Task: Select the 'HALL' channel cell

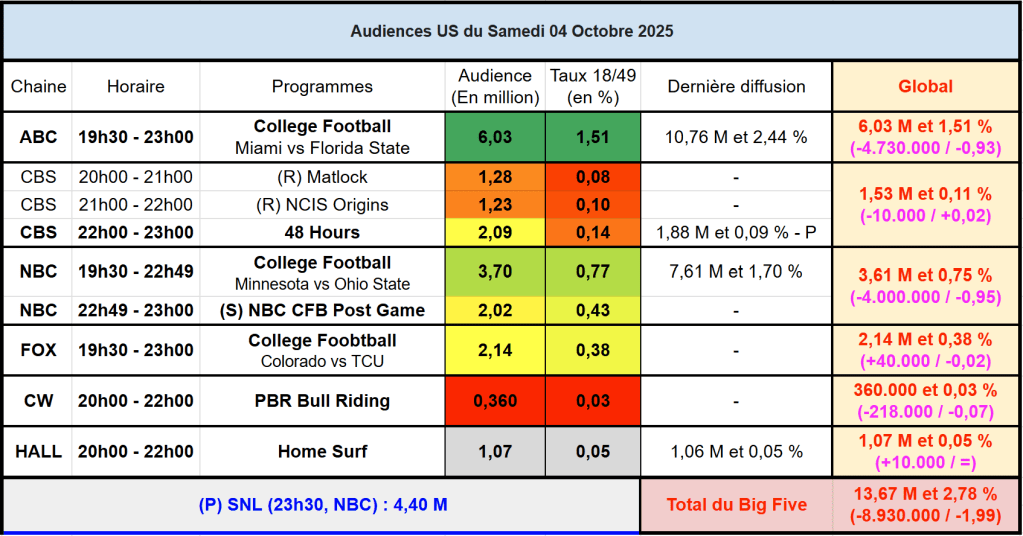Action: click(38, 452)
